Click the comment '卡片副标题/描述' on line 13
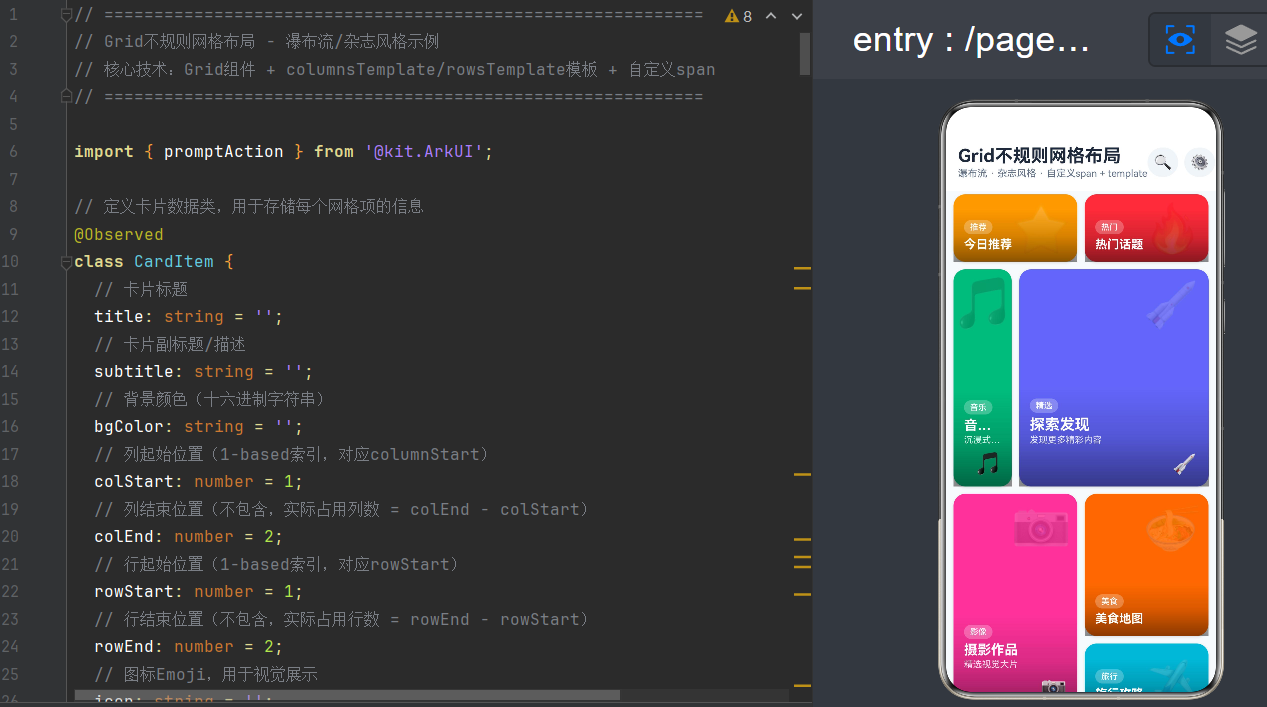This screenshot has width=1267, height=707. (x=185, y=344)
